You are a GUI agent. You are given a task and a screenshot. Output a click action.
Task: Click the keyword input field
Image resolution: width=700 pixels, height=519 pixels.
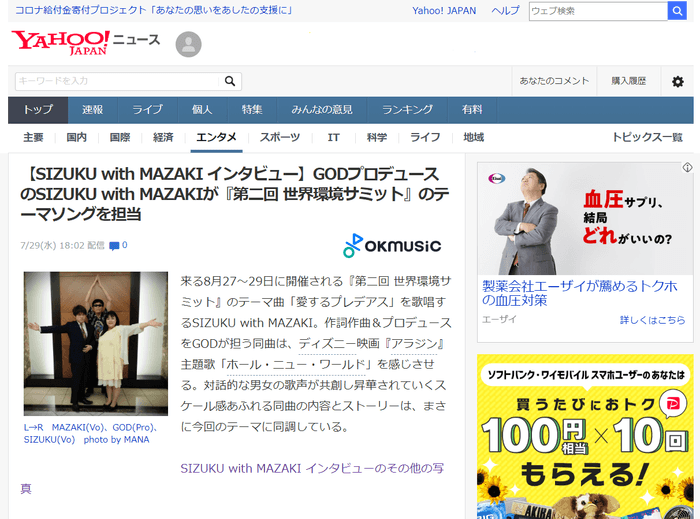(118, 81)
